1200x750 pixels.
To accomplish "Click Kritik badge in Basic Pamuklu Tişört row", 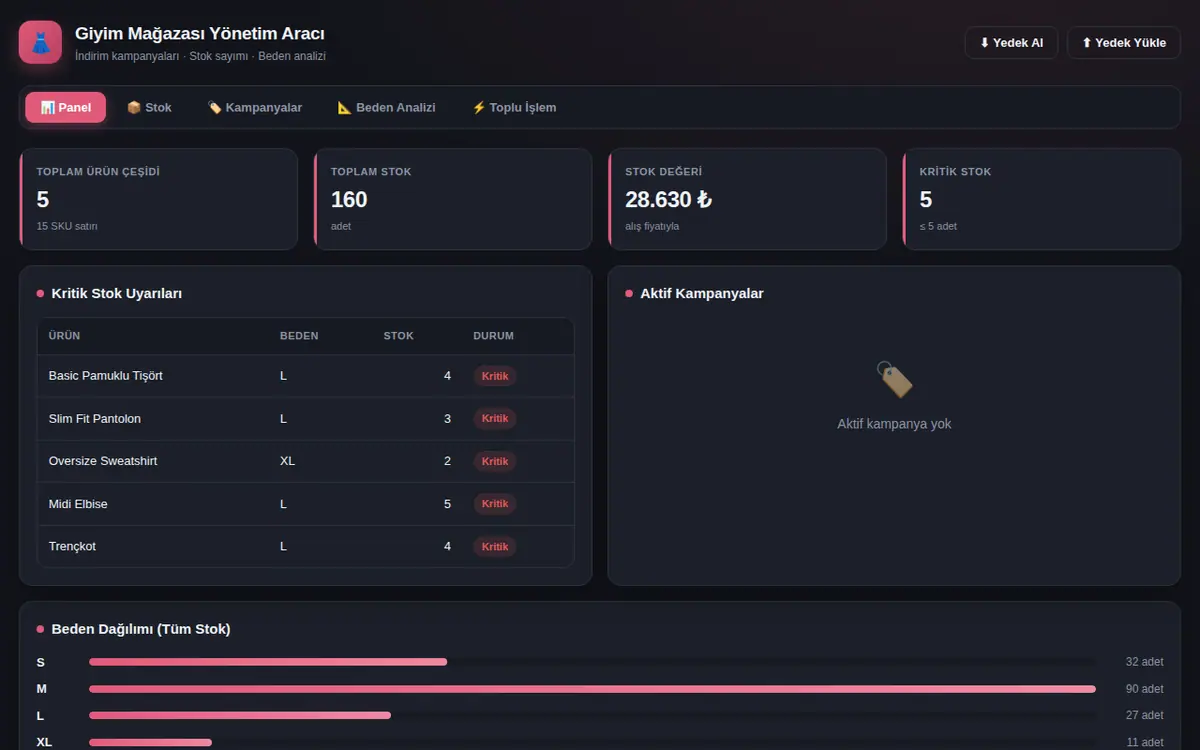I will click(x=495, y=376).
